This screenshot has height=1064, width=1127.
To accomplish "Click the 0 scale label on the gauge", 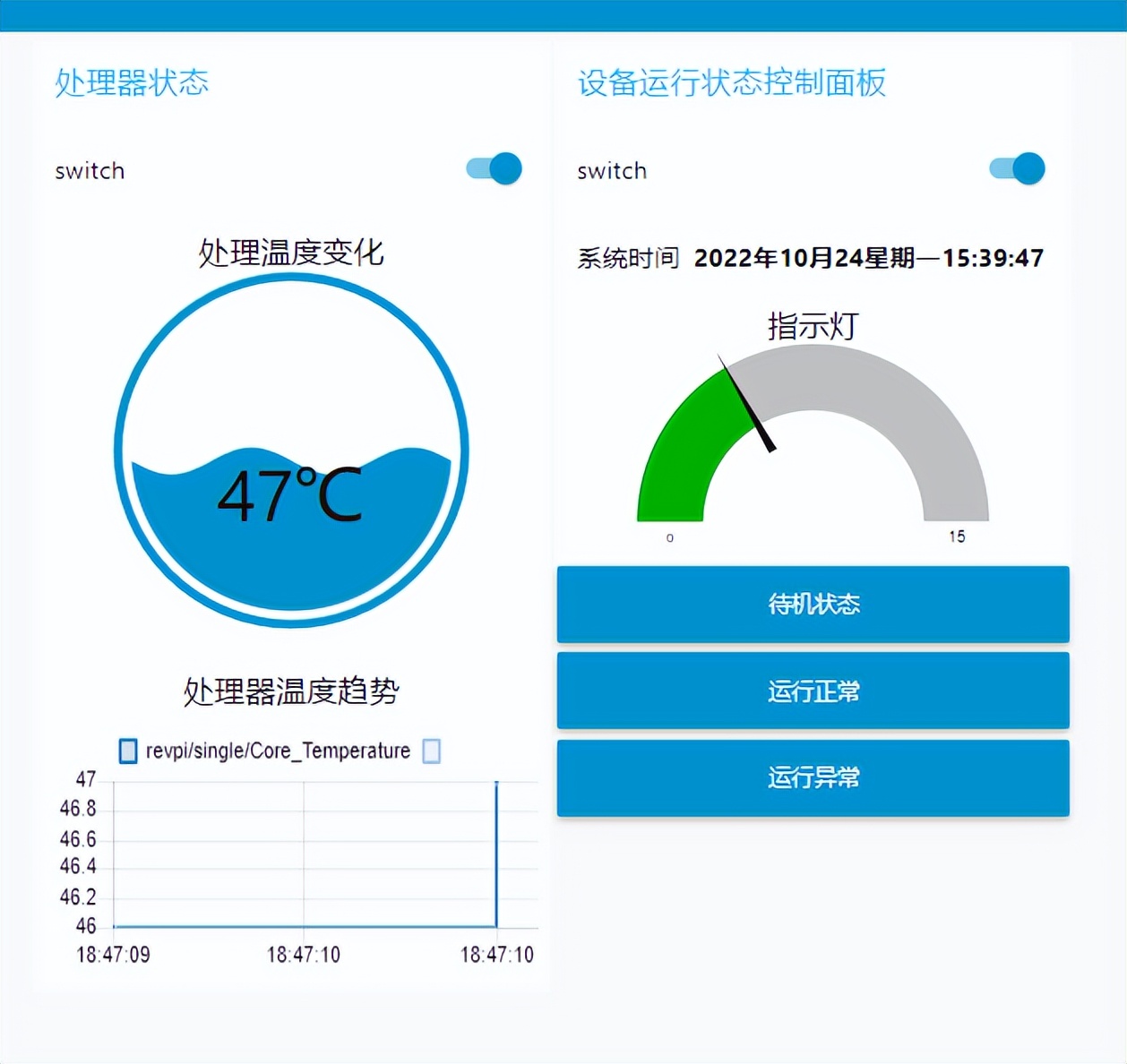I will pyautogui.click(x=668, y=537).
